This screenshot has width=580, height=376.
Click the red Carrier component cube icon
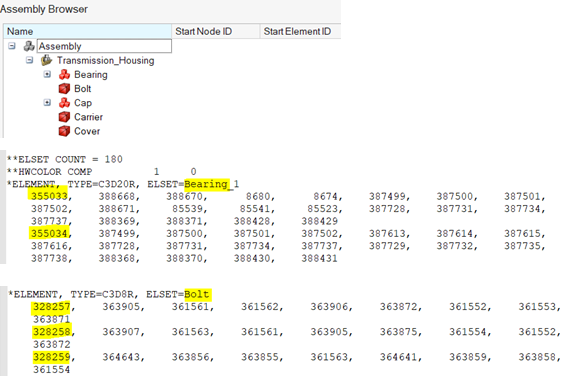click(x=64, y=117)
